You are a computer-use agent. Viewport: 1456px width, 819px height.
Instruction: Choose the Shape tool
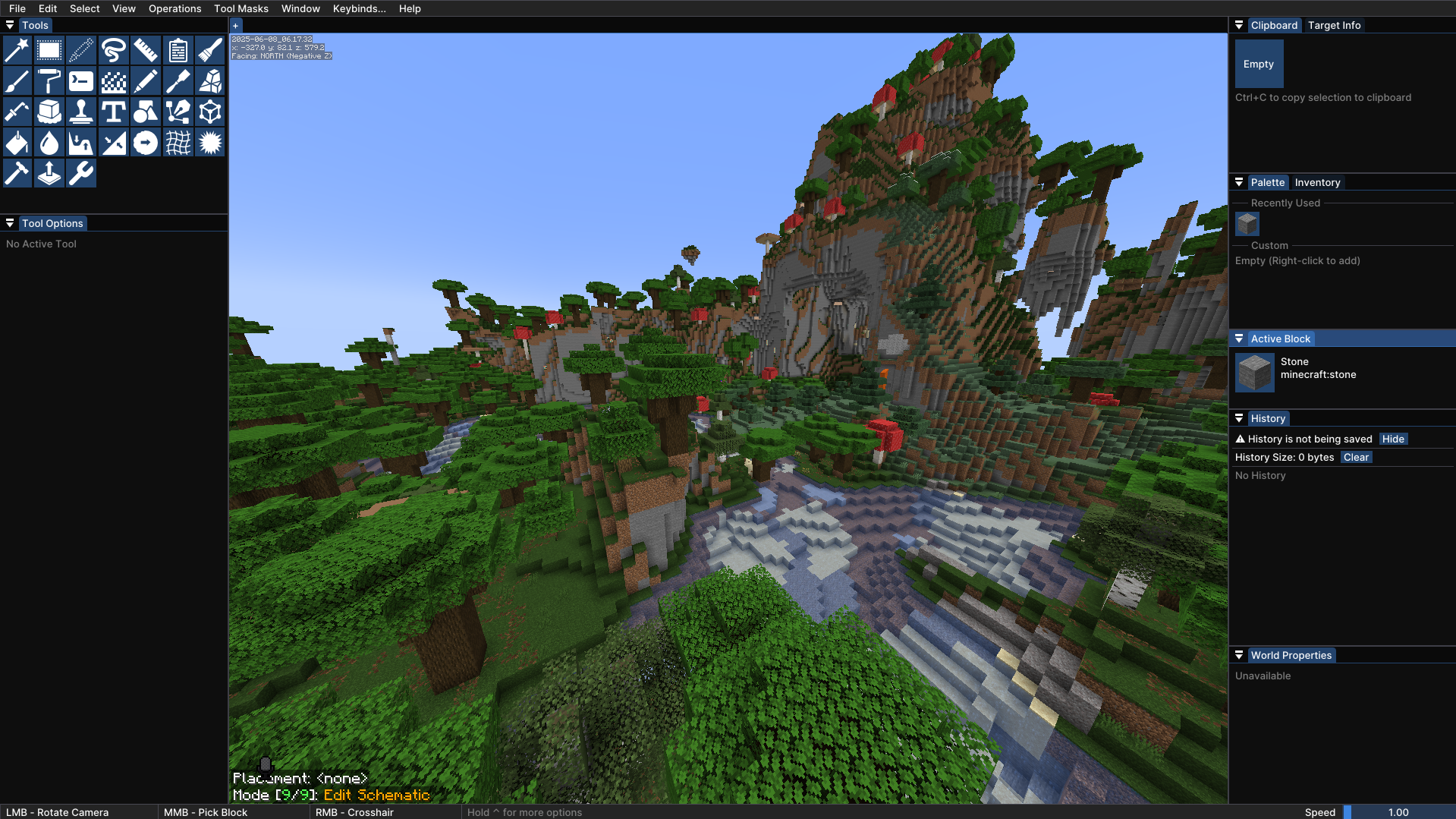pyautogui.click(x=146, y=112)
